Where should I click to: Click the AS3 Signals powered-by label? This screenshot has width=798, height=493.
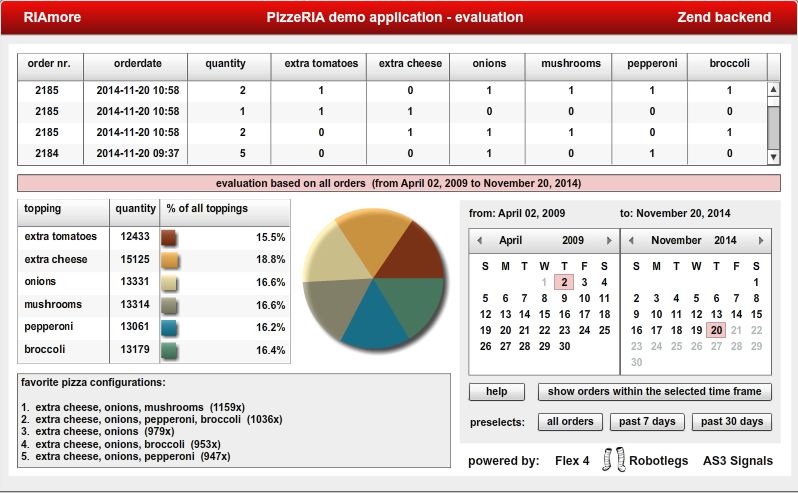(x=737, y=461)
